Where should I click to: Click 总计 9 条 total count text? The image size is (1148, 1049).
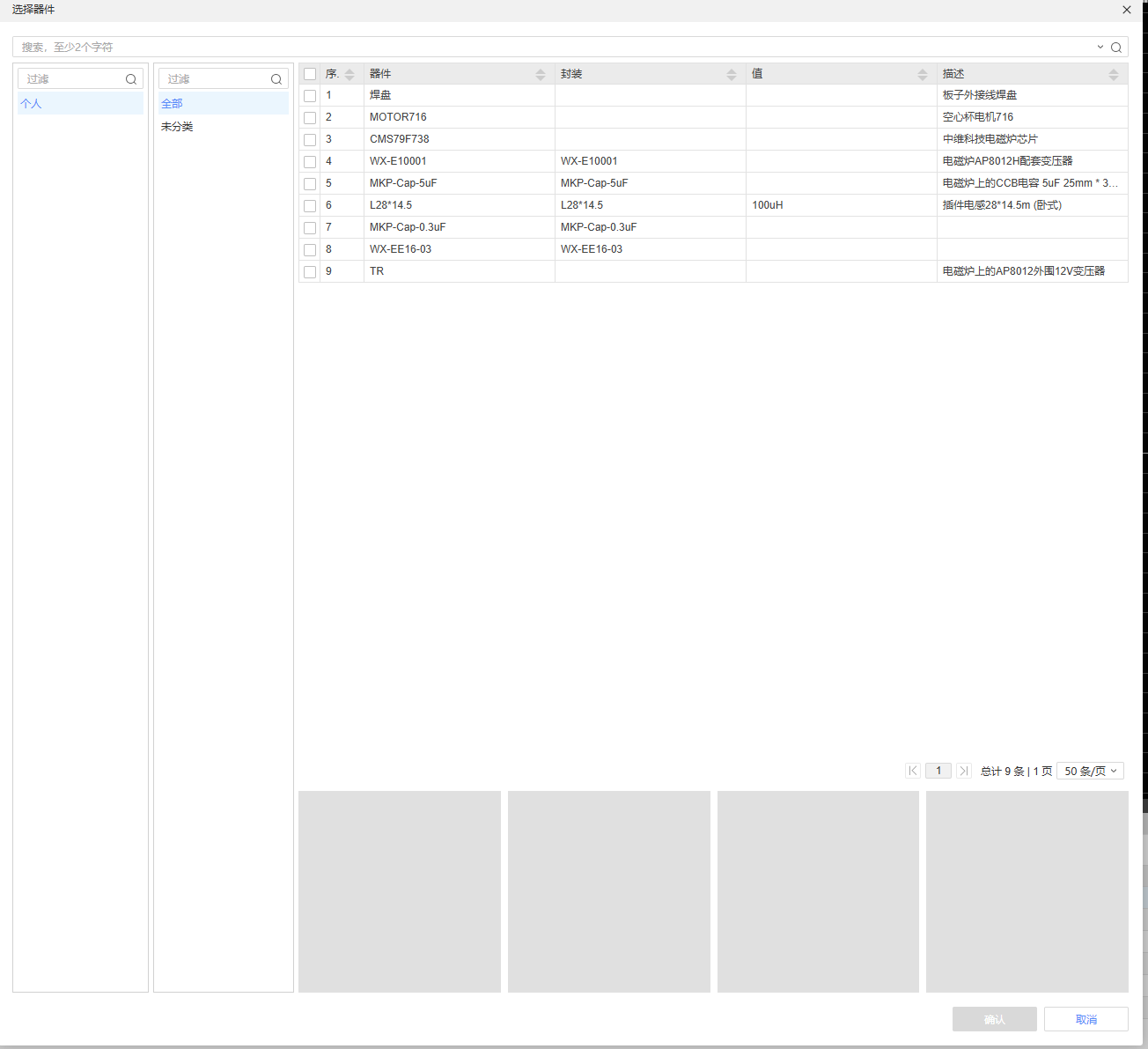click(1003, 772)
